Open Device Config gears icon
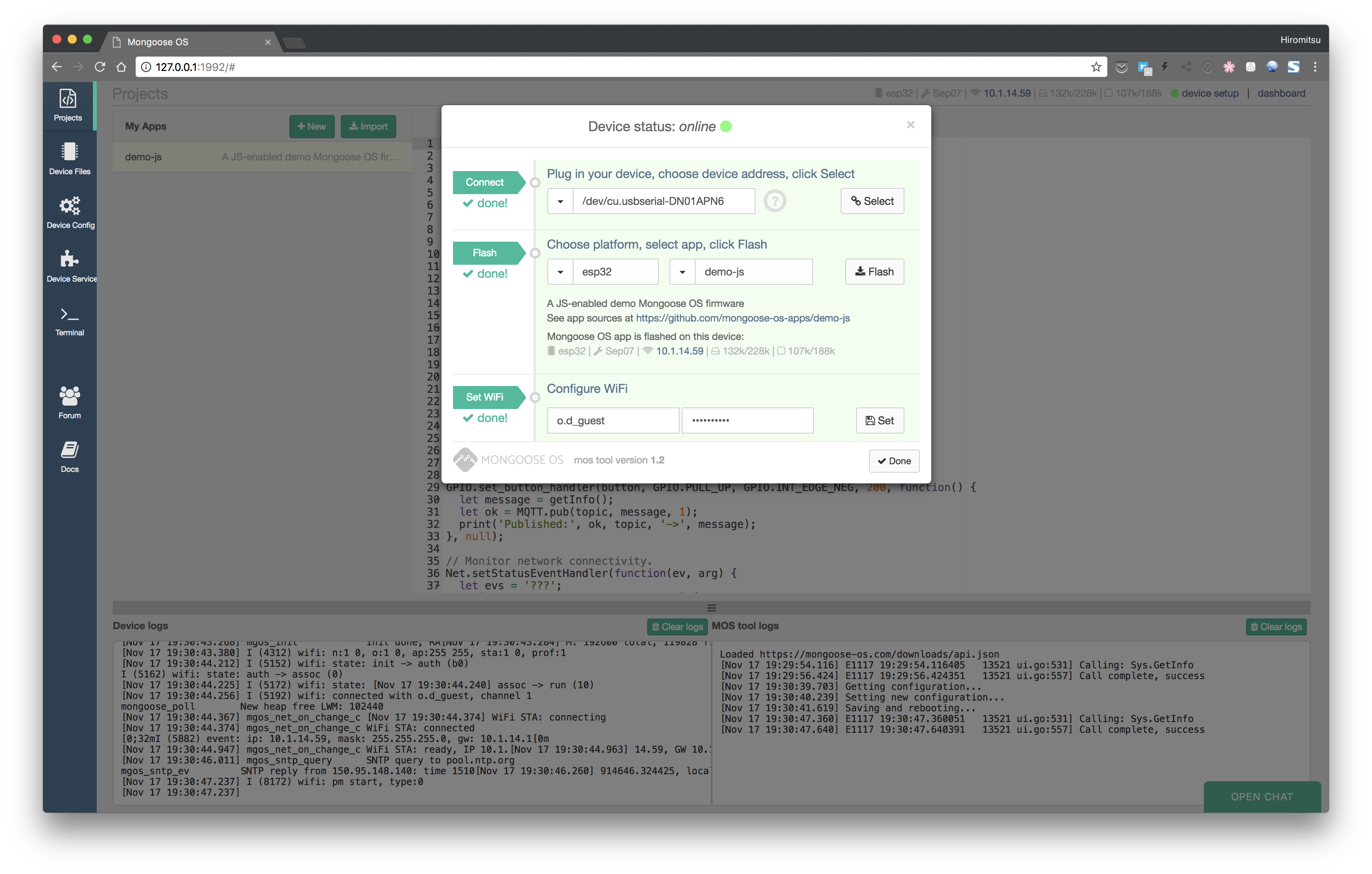1372x874 pixels. tap(69, 212)
